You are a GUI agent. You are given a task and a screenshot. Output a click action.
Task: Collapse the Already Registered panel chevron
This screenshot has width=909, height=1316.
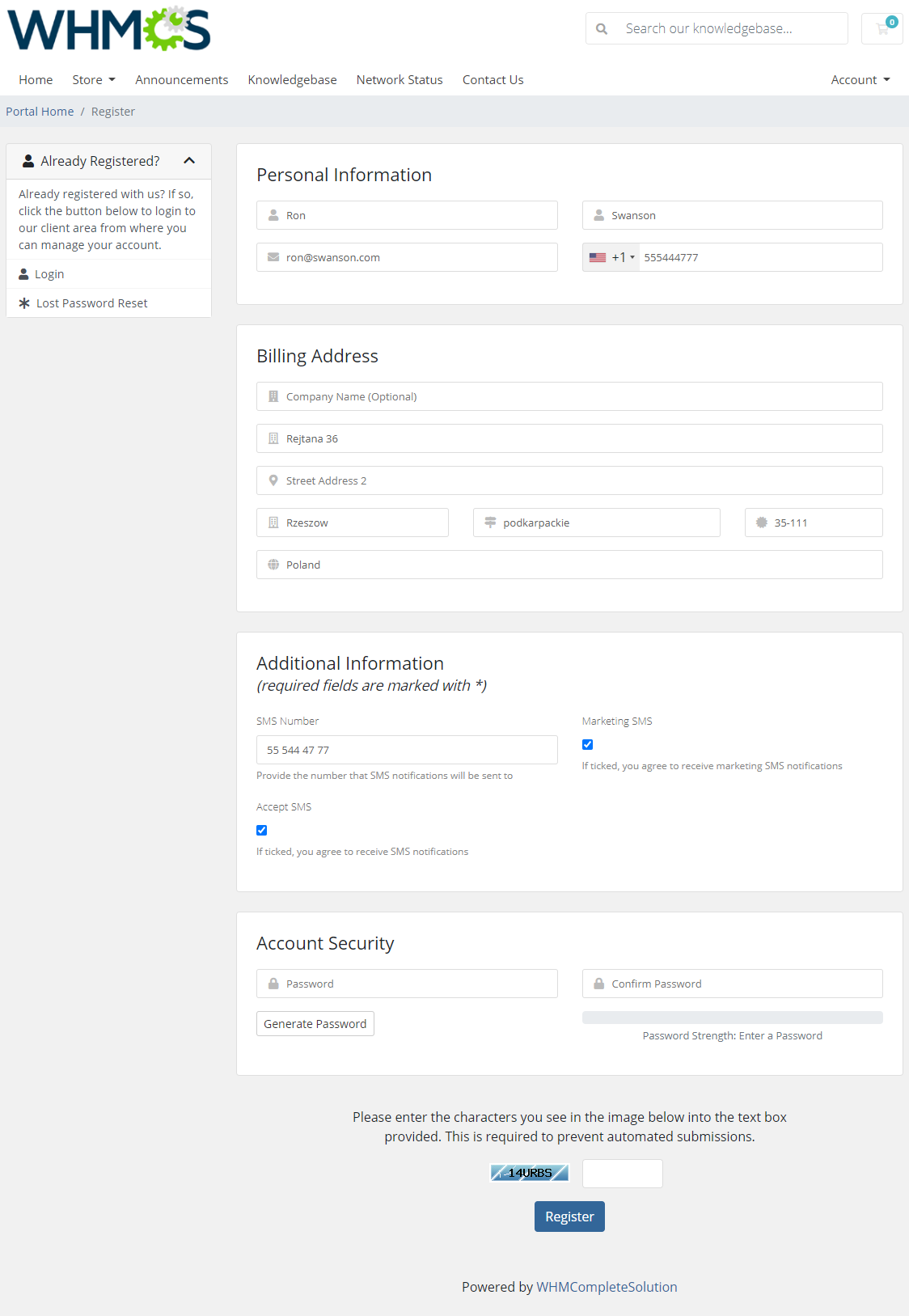click(189, 161)
